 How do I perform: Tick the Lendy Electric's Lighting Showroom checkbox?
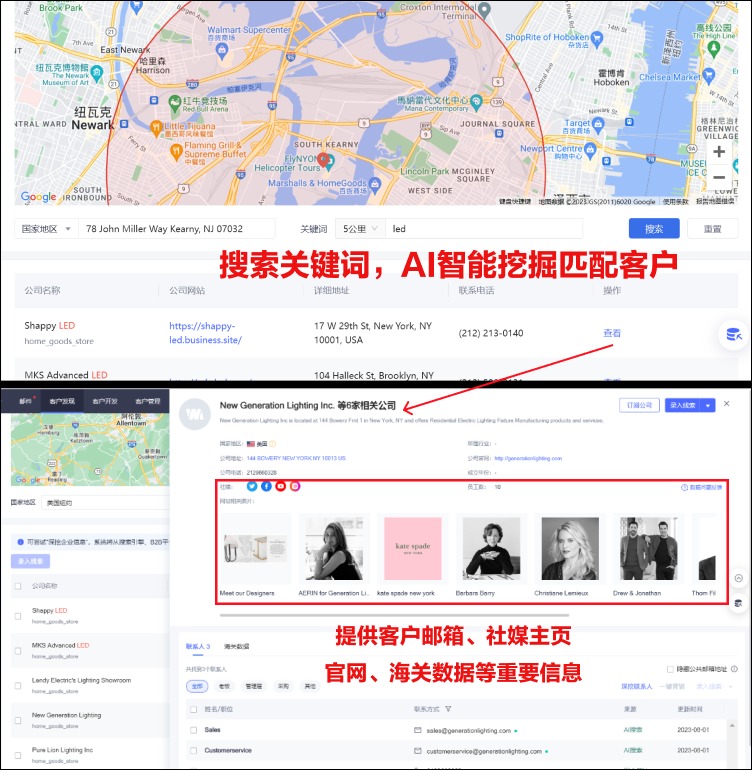pyautogui.click(x=18, y=686)
